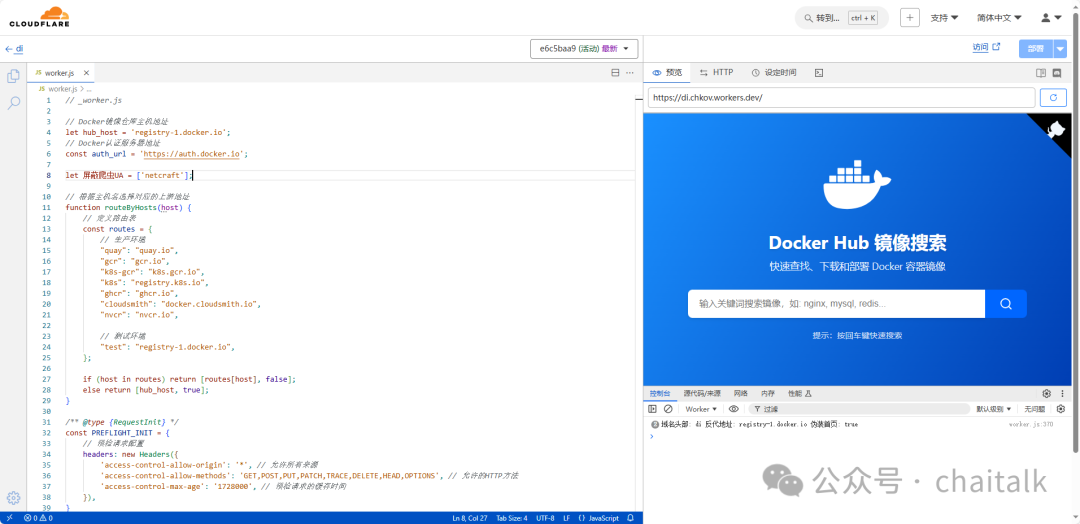Open DevTools settings gear in tab row

point(1046,394)
